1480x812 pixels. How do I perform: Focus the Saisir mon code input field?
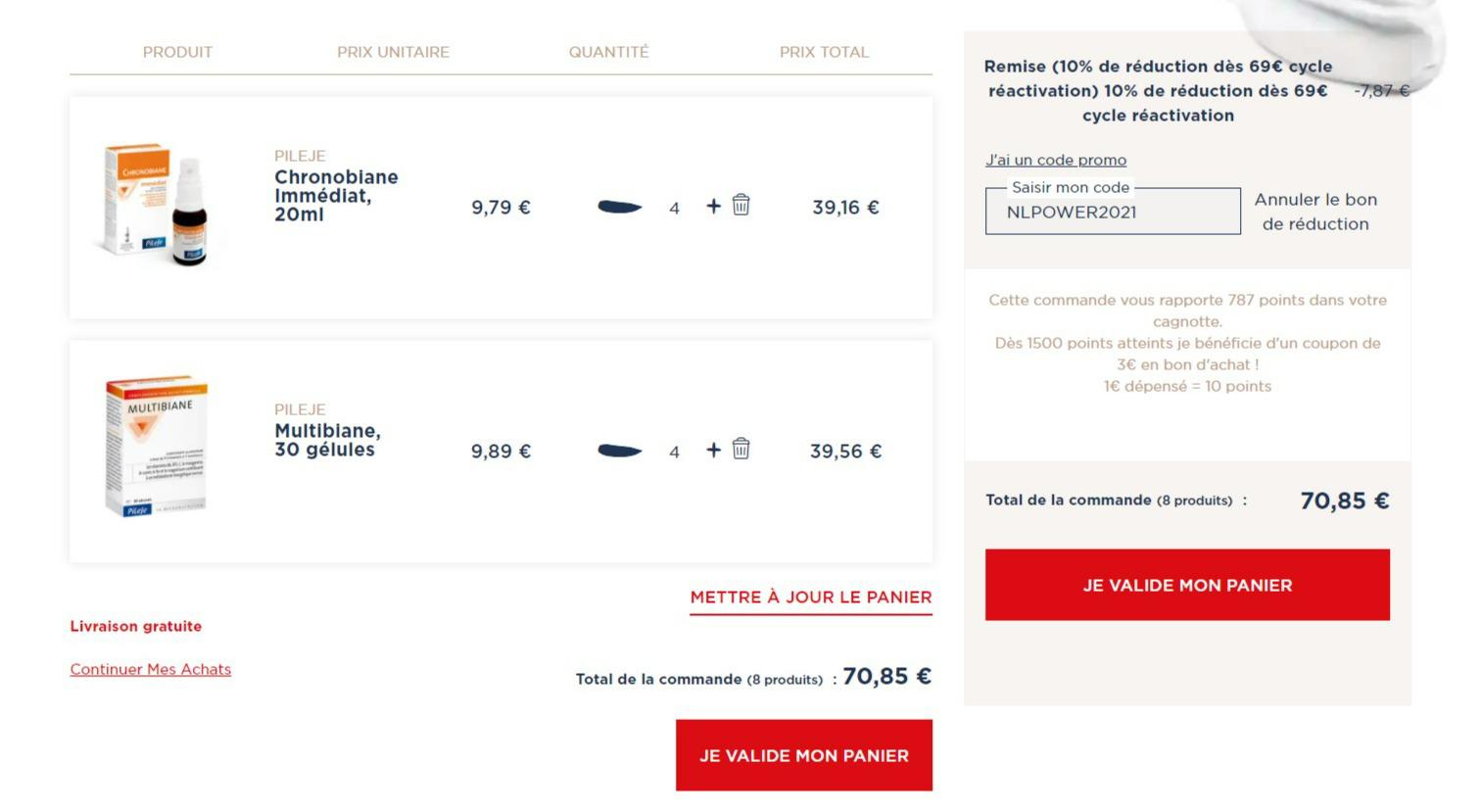(1113, 212)
